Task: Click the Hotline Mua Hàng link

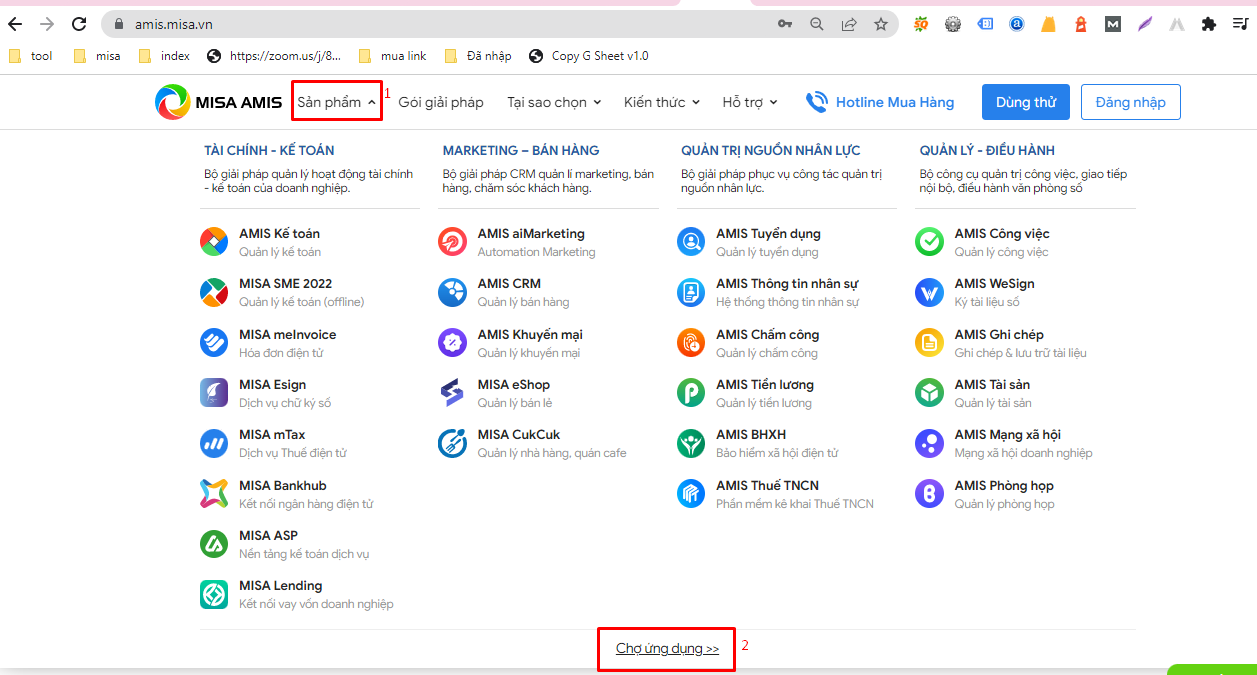Action: (880, 102)
